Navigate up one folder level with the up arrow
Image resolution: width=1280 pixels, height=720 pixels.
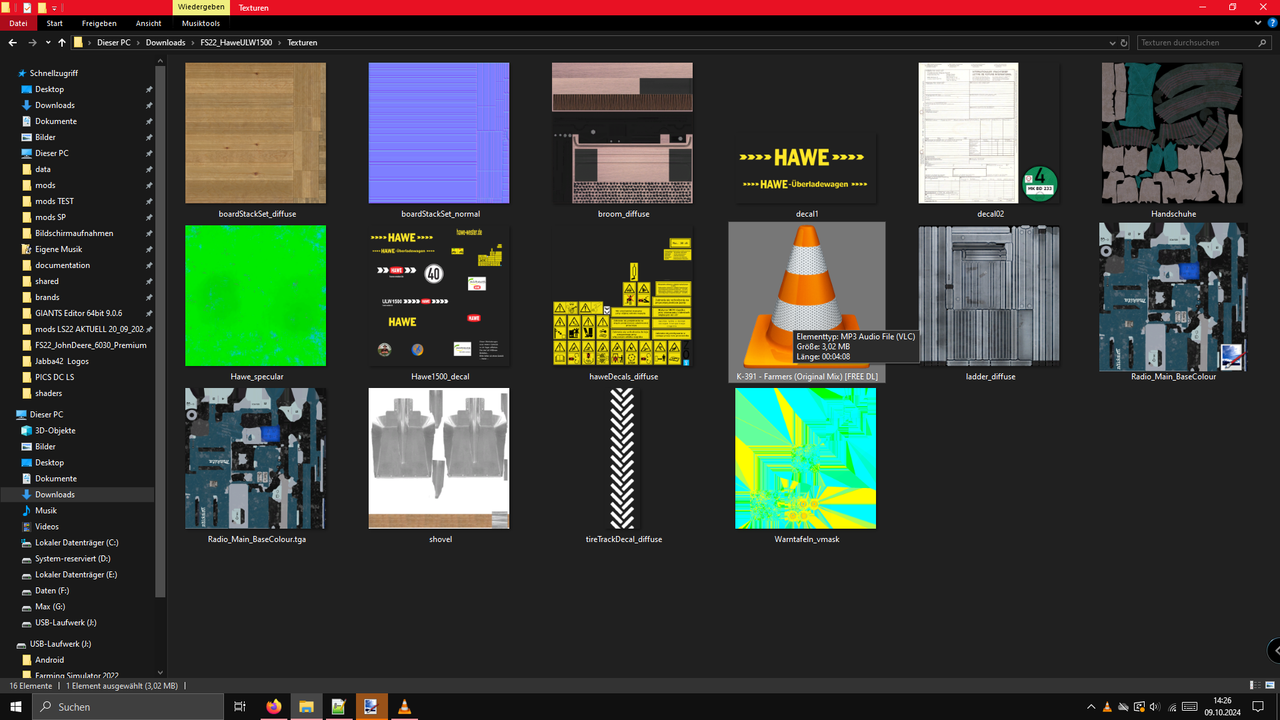point(62,43)
